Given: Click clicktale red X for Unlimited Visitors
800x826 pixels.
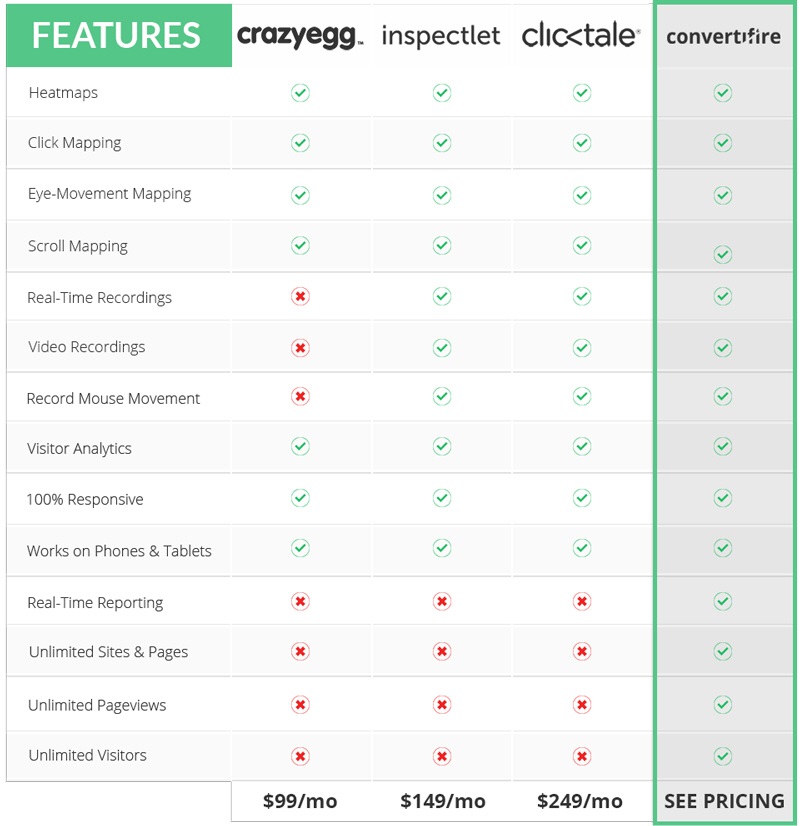Looking at the screenshot, I should [x=582, y=756].
